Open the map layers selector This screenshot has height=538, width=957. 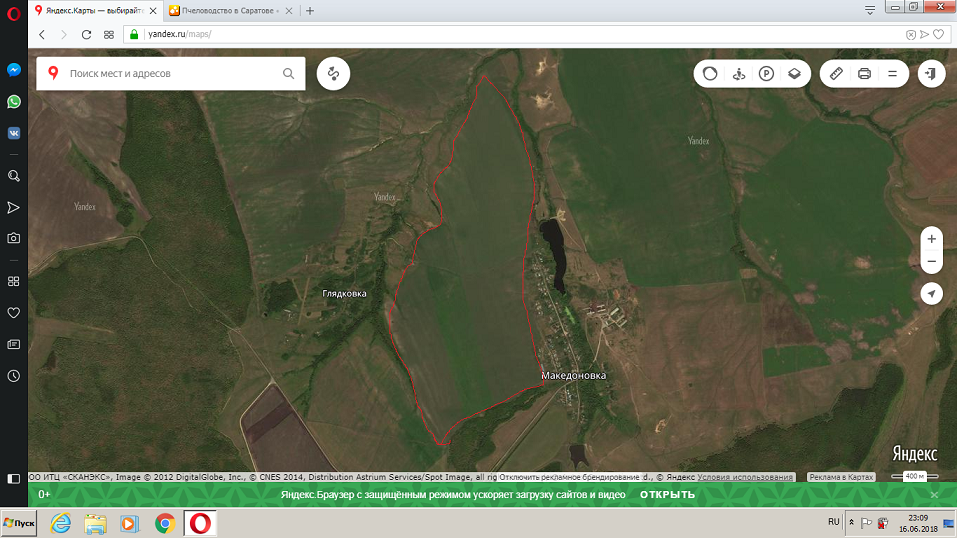794,74
